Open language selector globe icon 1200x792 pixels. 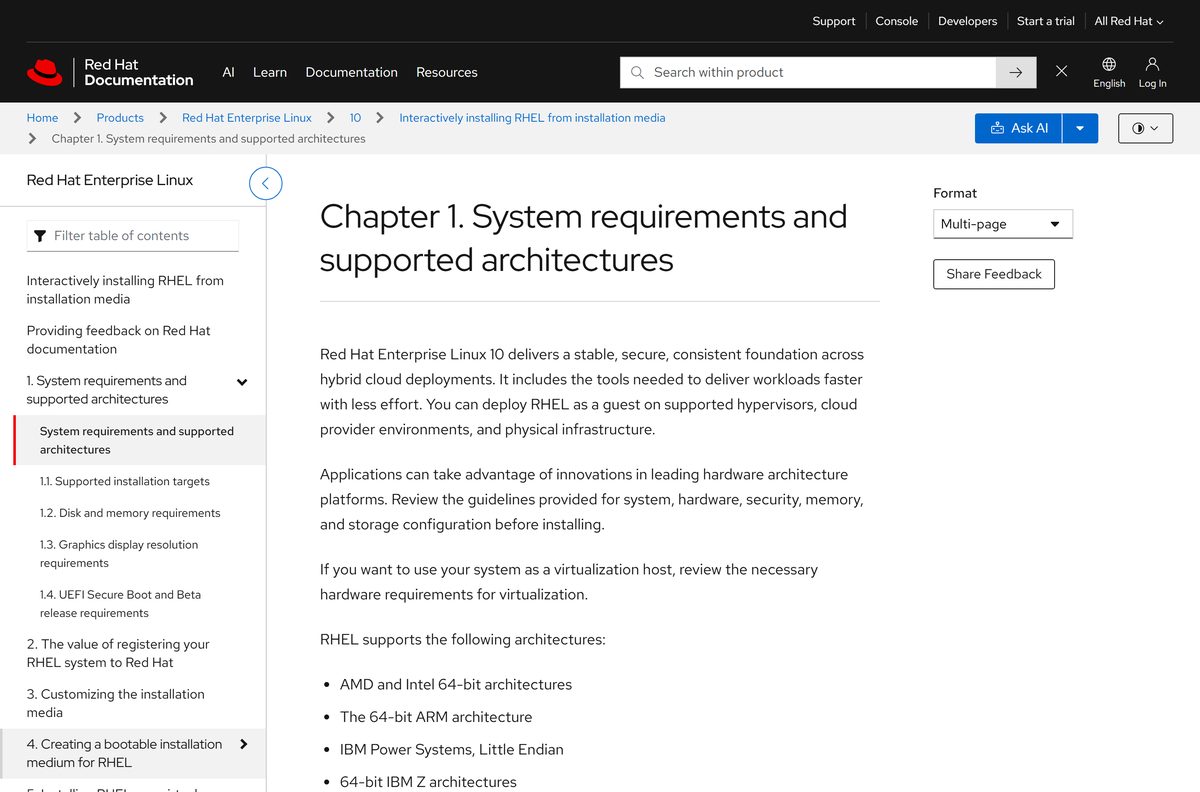(1109, 64)
